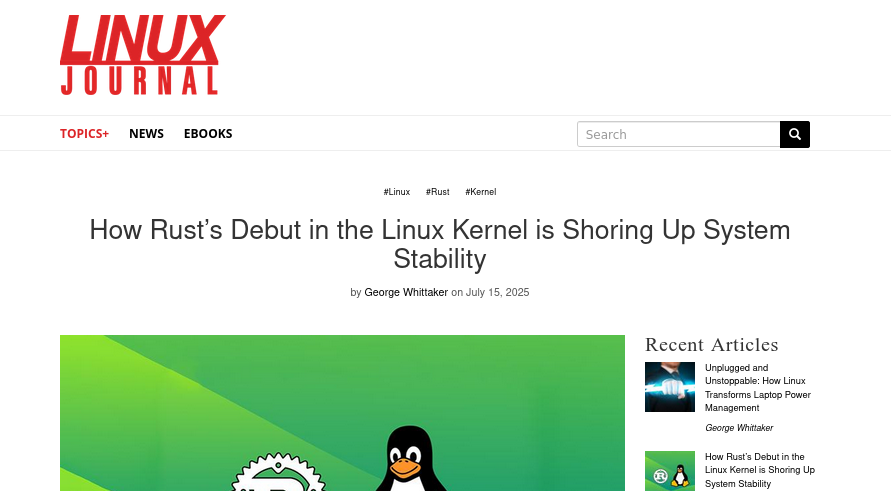891x491 pixels.
Task: Open the Rust and Tux sidebar thumbnail
Action: point(670,471)
